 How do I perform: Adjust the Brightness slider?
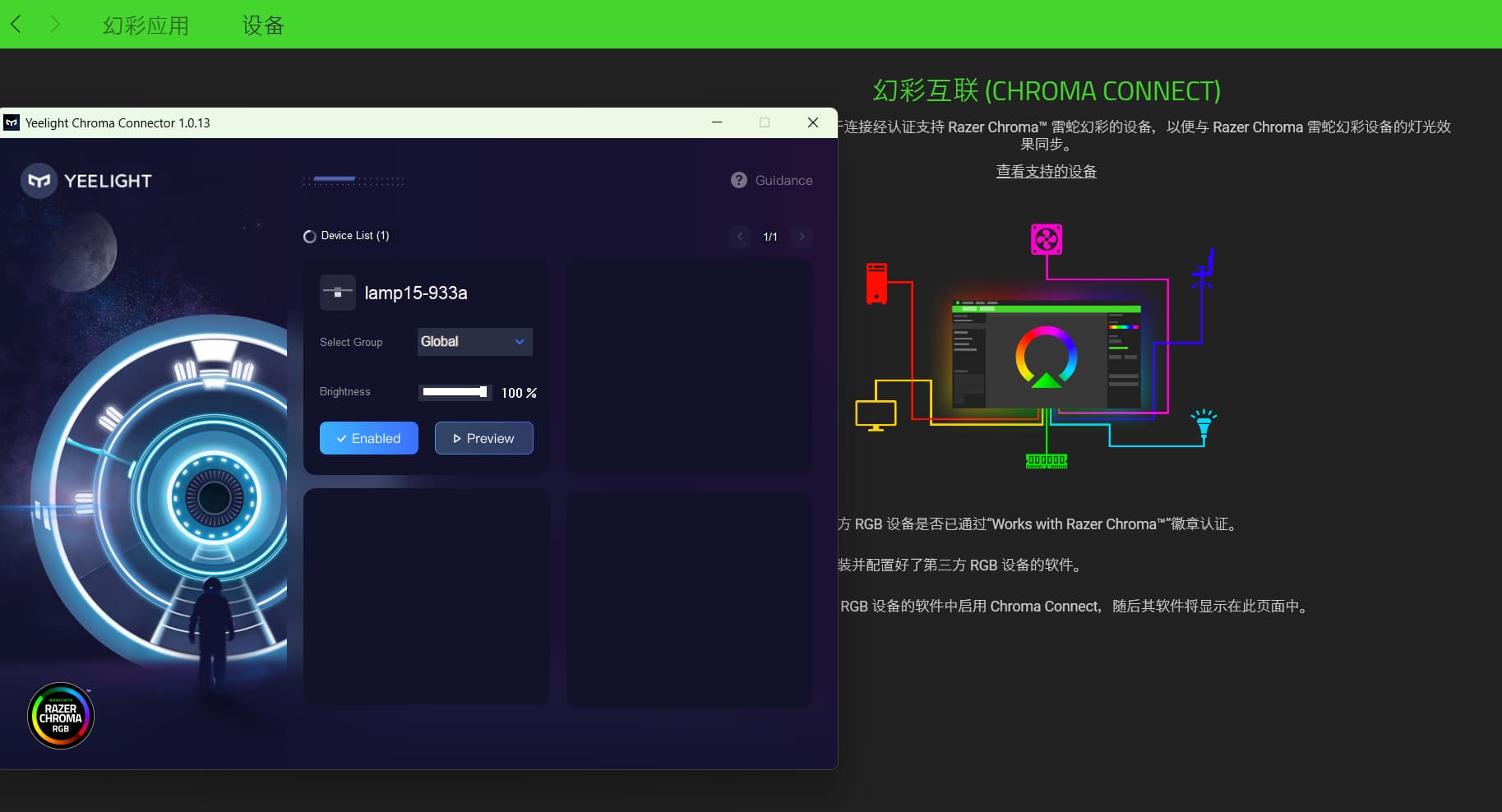pyautogui.click(x=455, y=392)
